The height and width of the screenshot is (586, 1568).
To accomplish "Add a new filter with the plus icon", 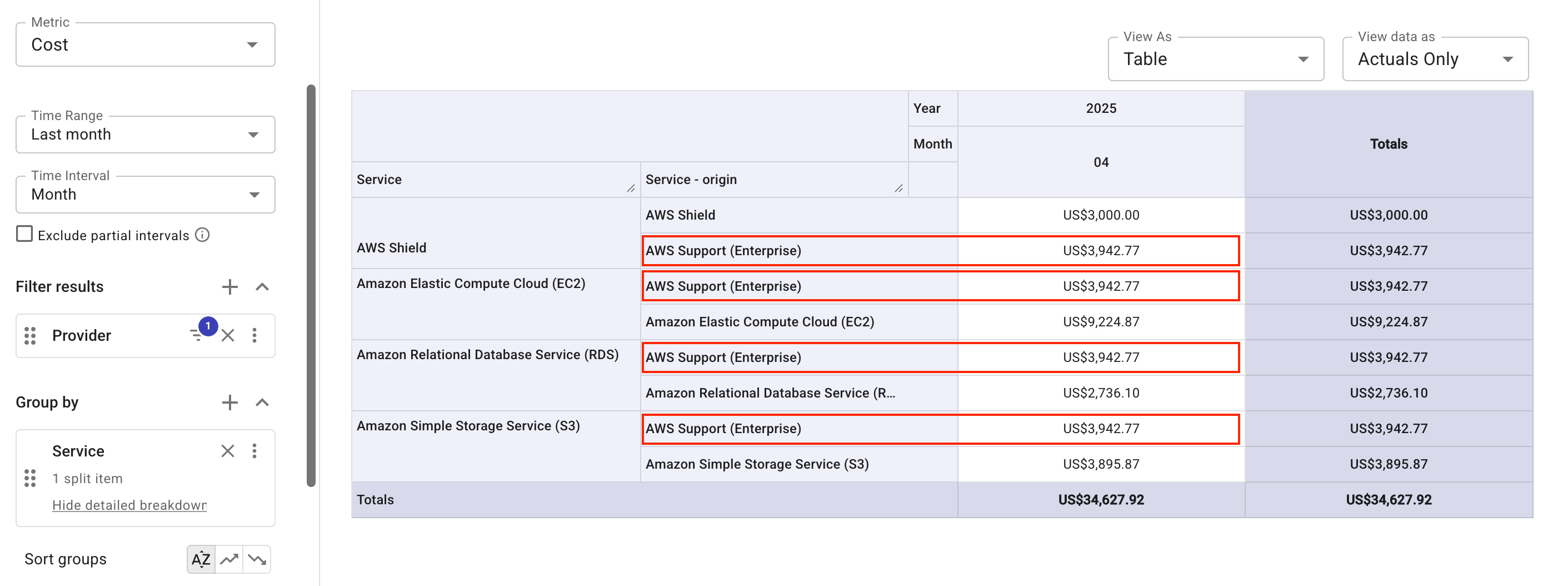I will [x=229, y=286].
